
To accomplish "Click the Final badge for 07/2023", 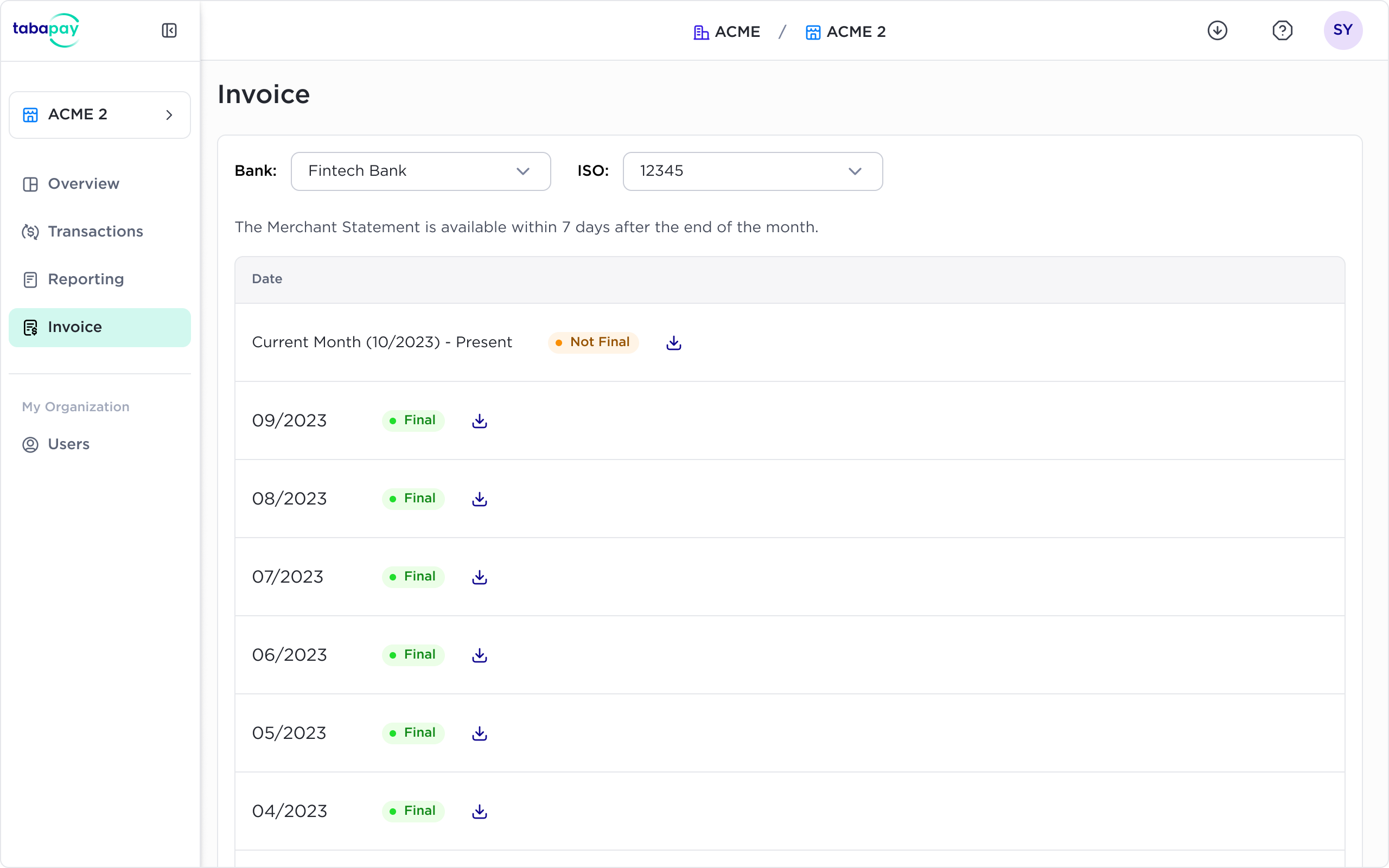I will point(413,576).
